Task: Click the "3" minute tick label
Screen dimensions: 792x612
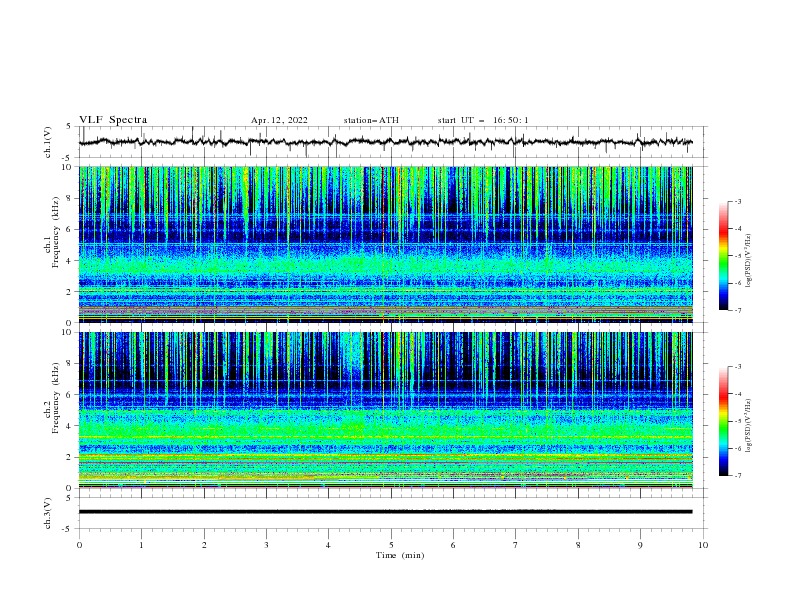Action: tap(266, 545)
